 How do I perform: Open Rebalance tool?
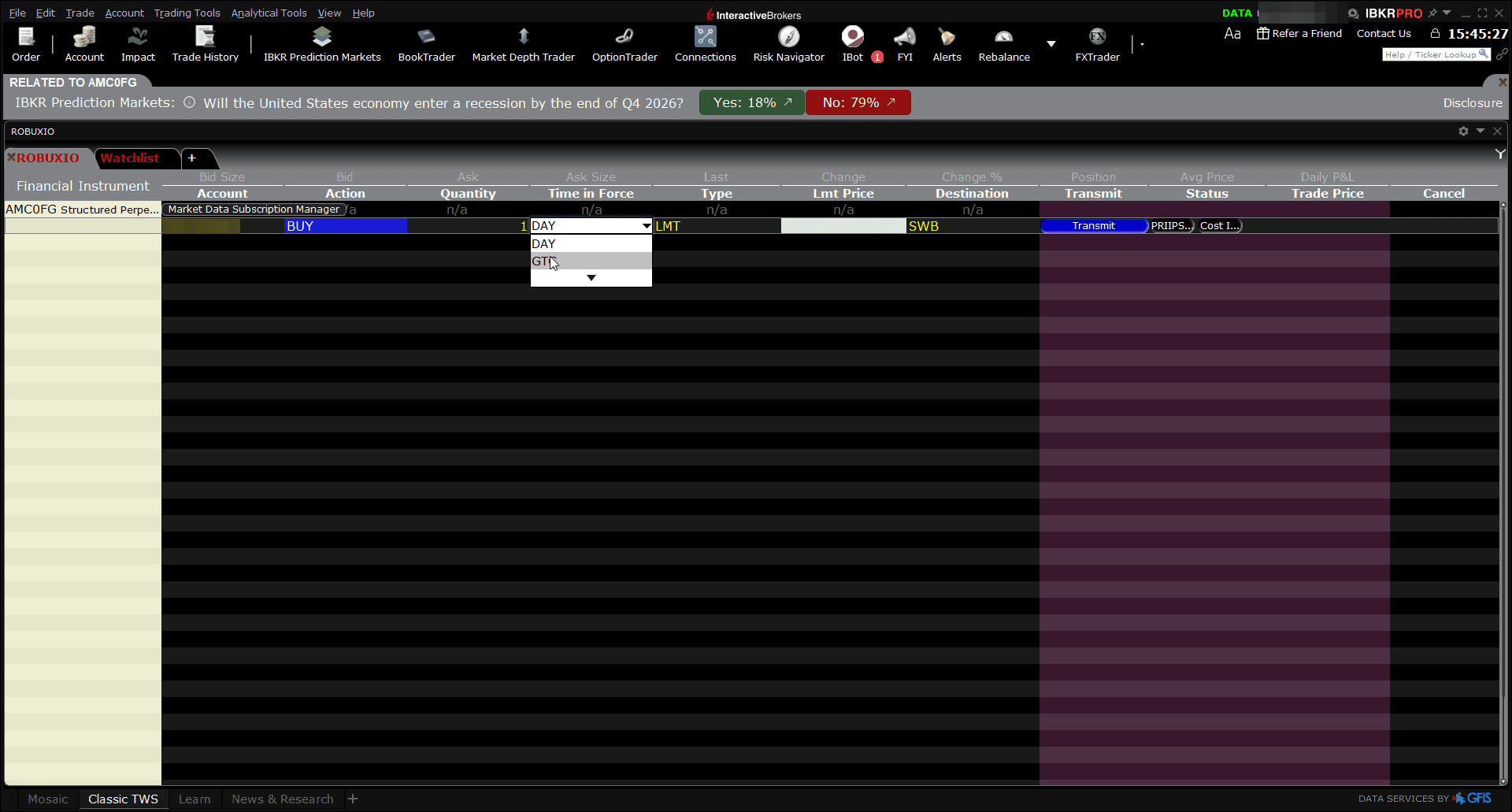click(x=1004, y=44)
